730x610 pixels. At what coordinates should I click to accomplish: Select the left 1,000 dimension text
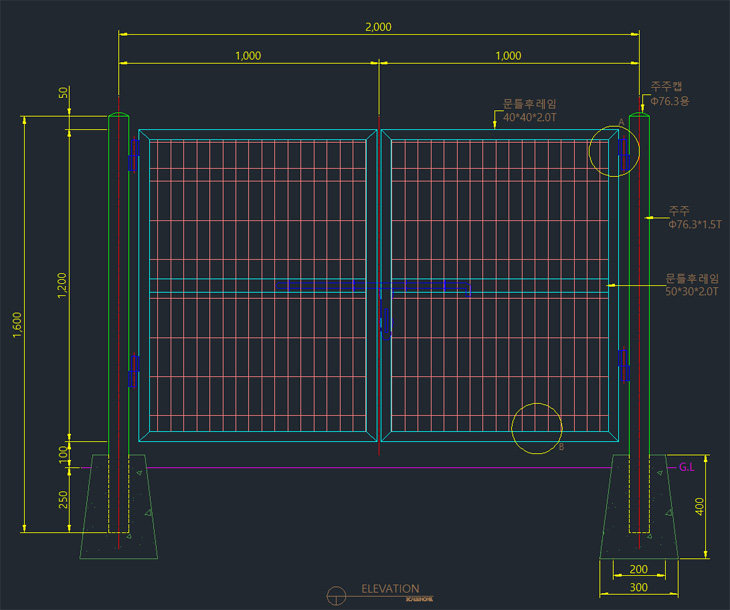click(x=248, y=56)
